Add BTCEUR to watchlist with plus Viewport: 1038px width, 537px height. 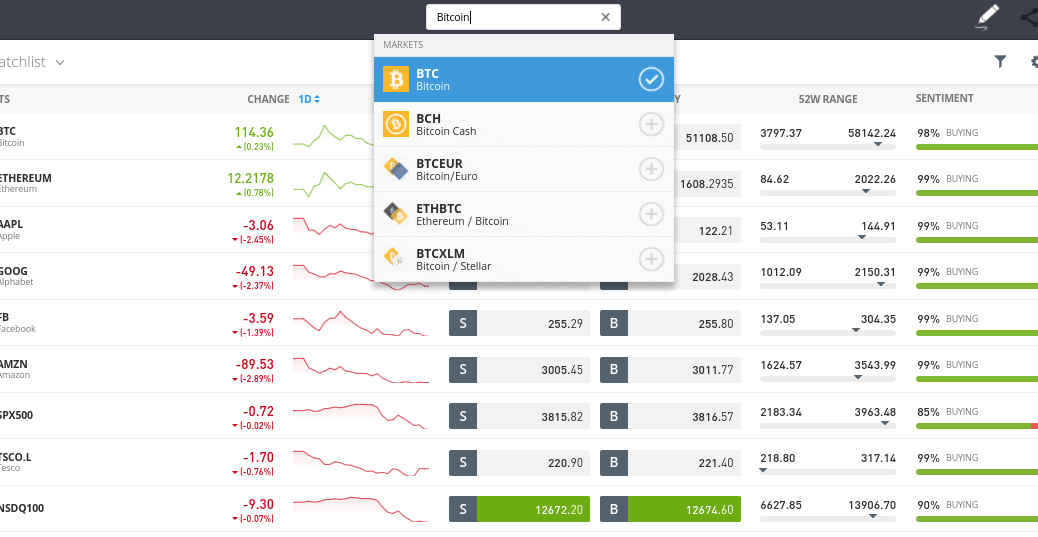[x=651, y=169]
